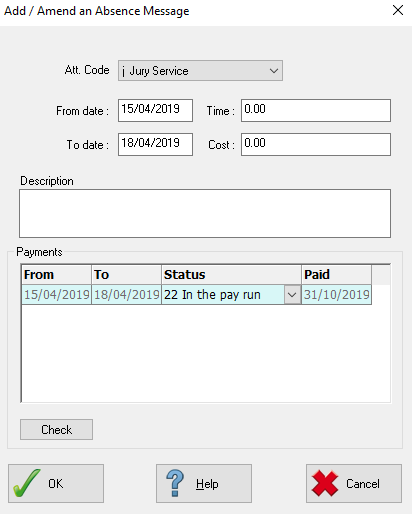Click the payment row's 15/04/2019 From cell
412x514 pixels.
(x=56, y=295)
